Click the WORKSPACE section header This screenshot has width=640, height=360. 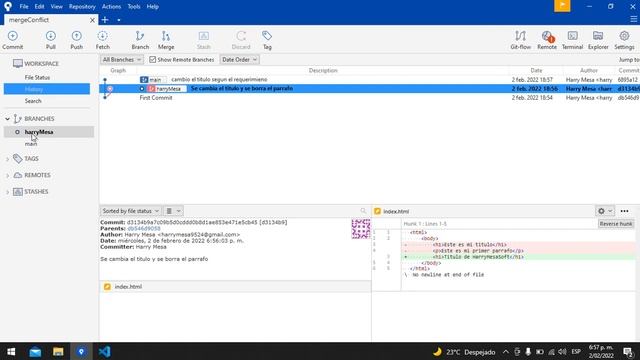coord(41,64)
